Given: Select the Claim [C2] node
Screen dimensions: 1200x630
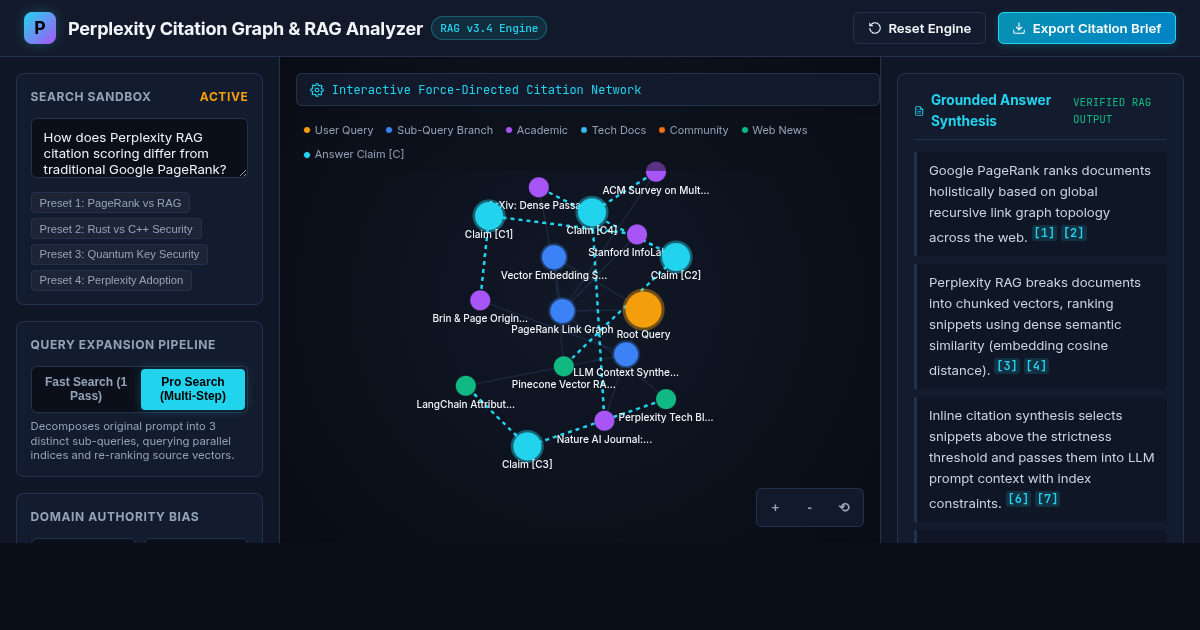Looking at the screenshot, I should coord(676,257).
